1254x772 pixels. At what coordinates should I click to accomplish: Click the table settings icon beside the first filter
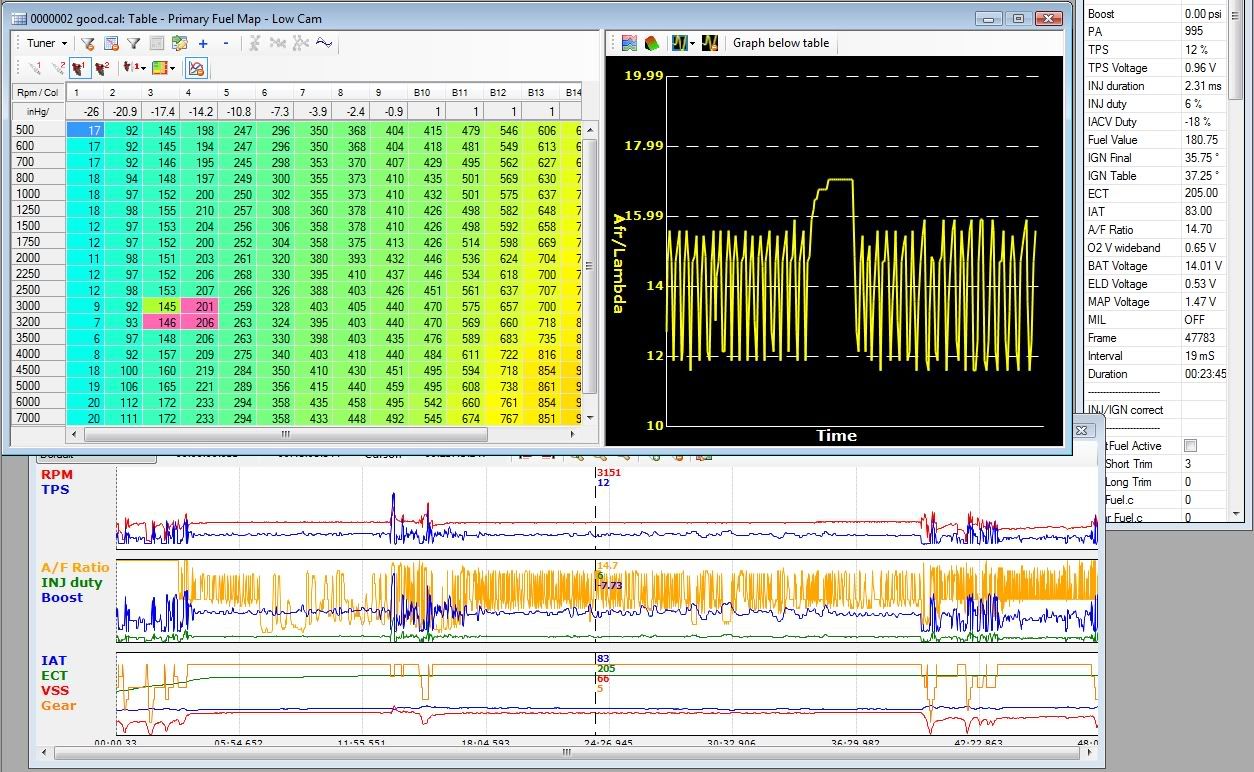pyautogui.click(x=111, y=43)
